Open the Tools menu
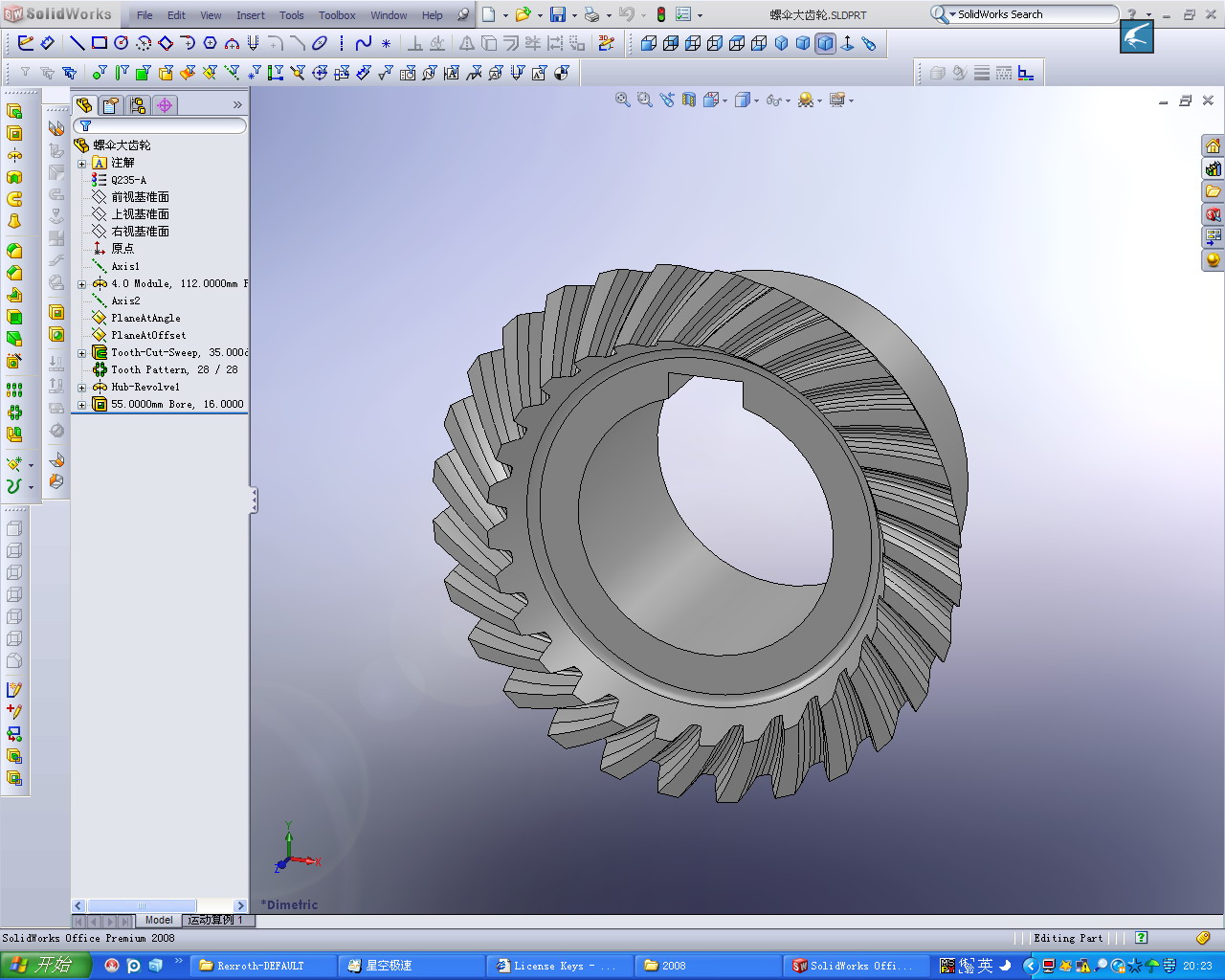Image resolution: width=1225 pixels, height=980 pixels. (291, 14)
